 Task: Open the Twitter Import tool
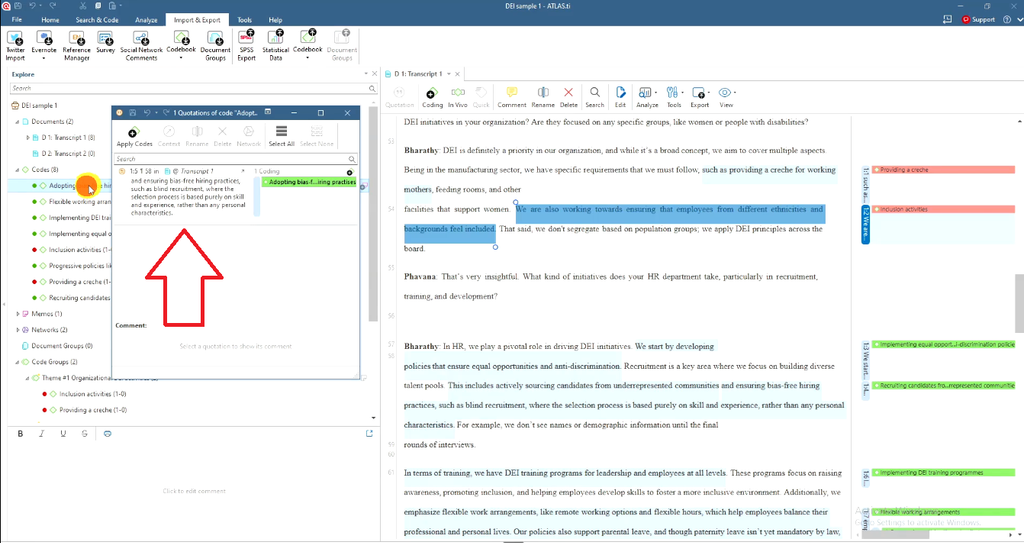(x=15, y=45)
